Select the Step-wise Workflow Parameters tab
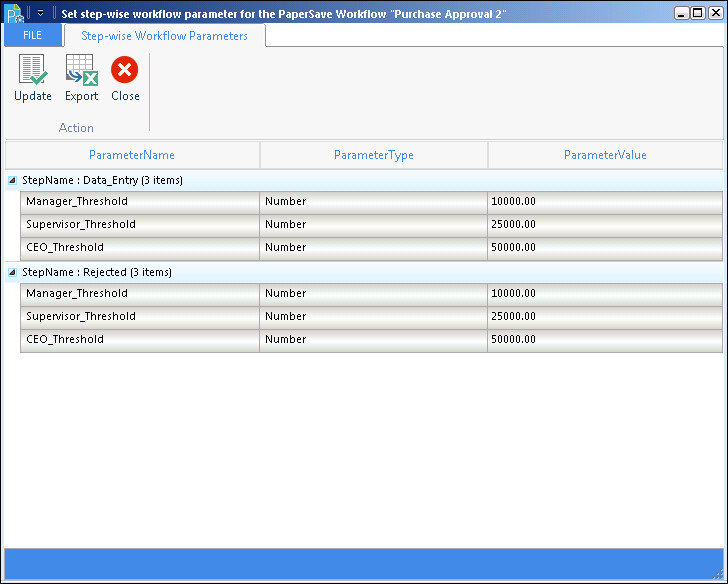The height and width of the screenshot is (584, 728). 164,36
